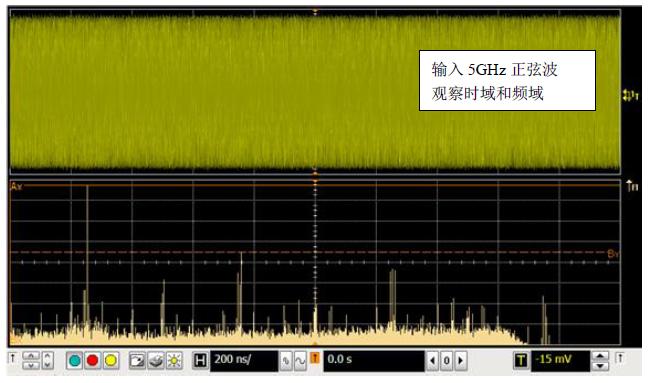655x383 pixels.
Task: Click the sun-shaped intensity icon
Action: [x=174, y=360]
